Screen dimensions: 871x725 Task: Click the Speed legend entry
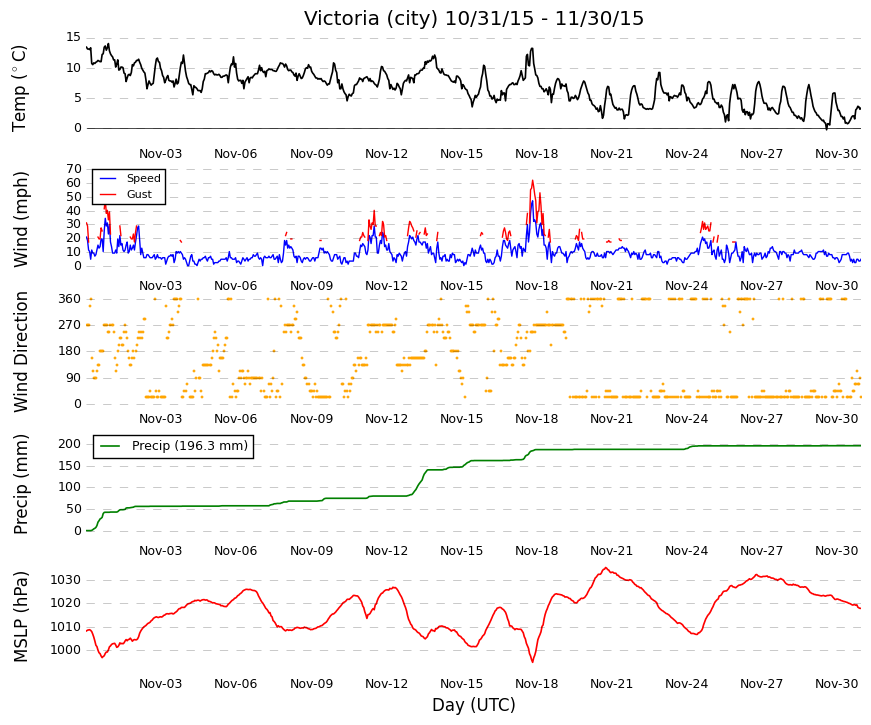131,178
